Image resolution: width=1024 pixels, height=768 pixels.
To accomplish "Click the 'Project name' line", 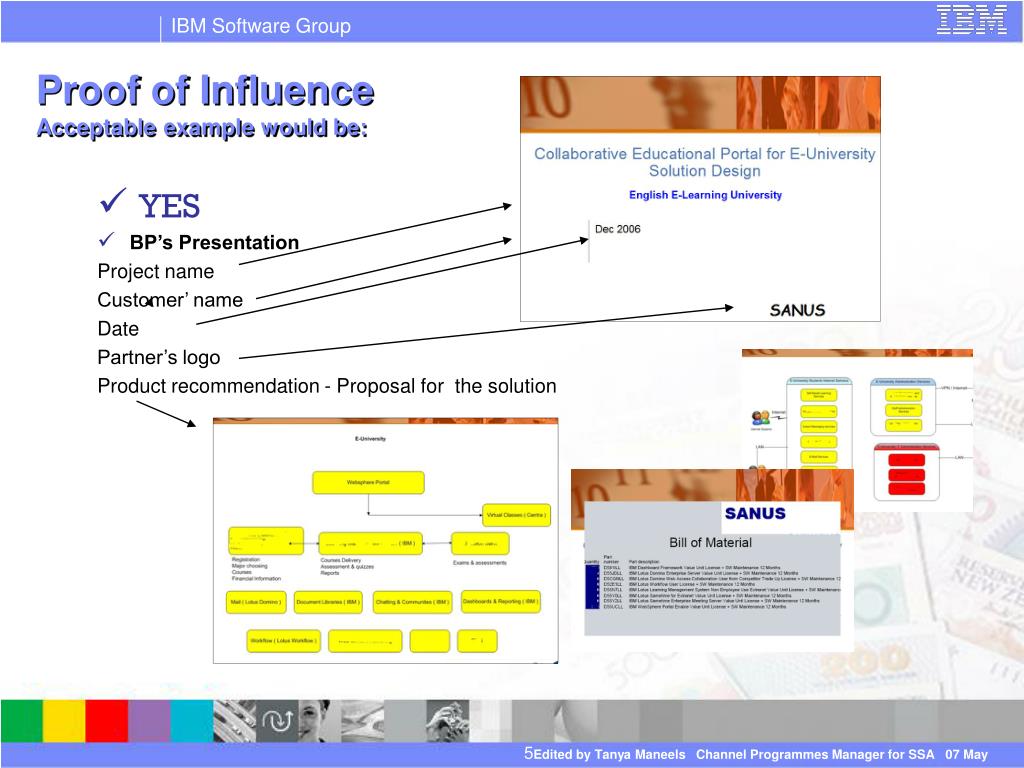I will pyautogui.click(x=155, y=271).
